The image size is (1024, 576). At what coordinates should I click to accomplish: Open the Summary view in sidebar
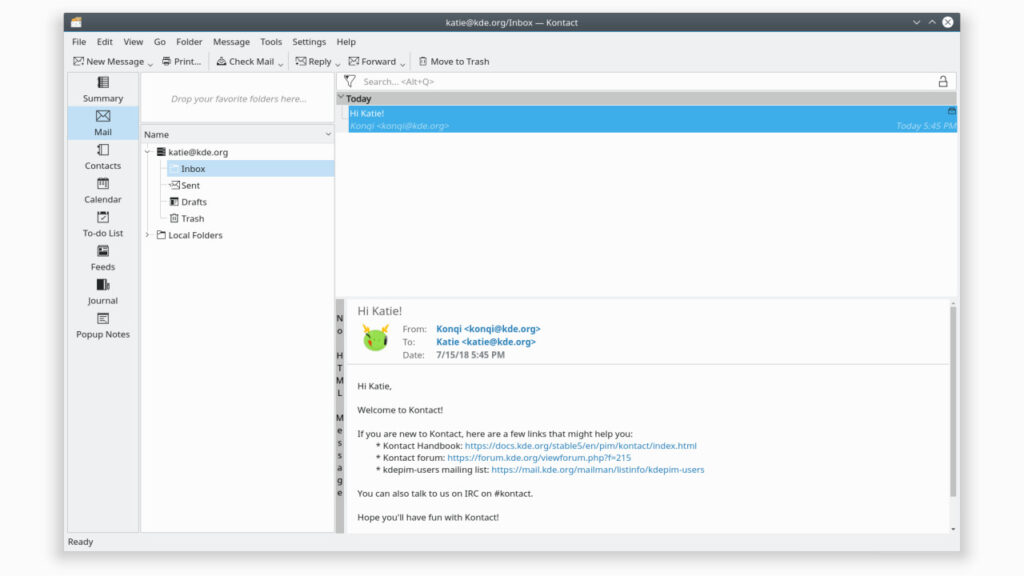tap(103, 89)
